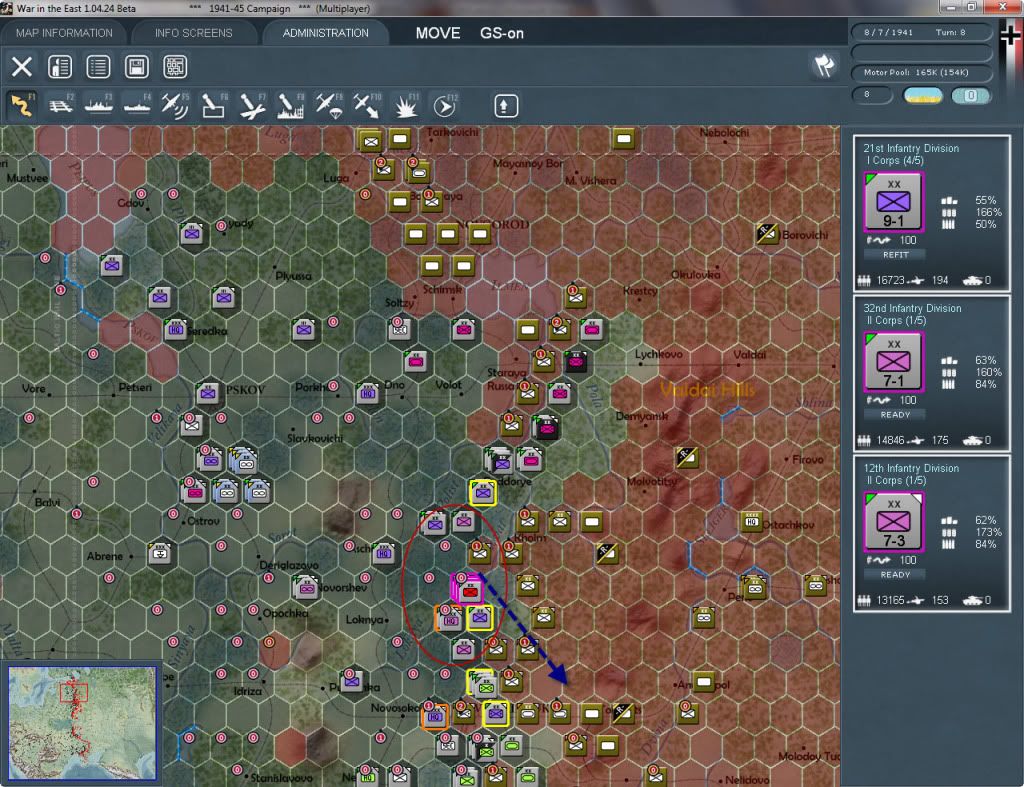Viewport: 1024px width, 787px height.
Task: Select the HQ counter beside Seredka
Action: (176, 329)
